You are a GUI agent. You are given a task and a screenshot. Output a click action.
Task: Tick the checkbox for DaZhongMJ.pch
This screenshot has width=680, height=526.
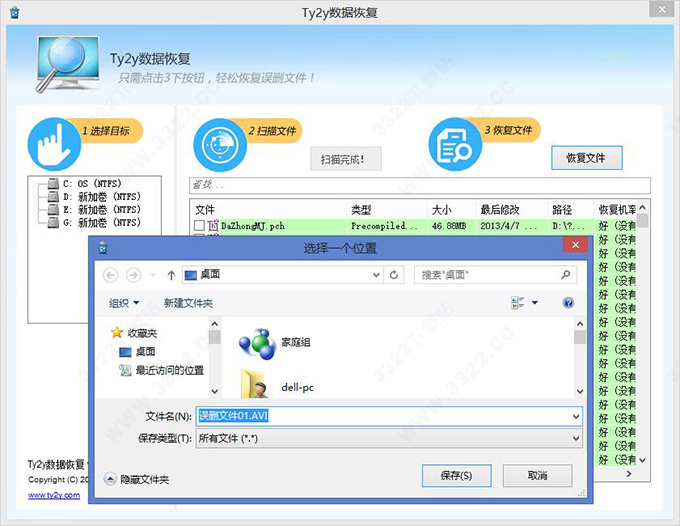[x=199, y=225]
